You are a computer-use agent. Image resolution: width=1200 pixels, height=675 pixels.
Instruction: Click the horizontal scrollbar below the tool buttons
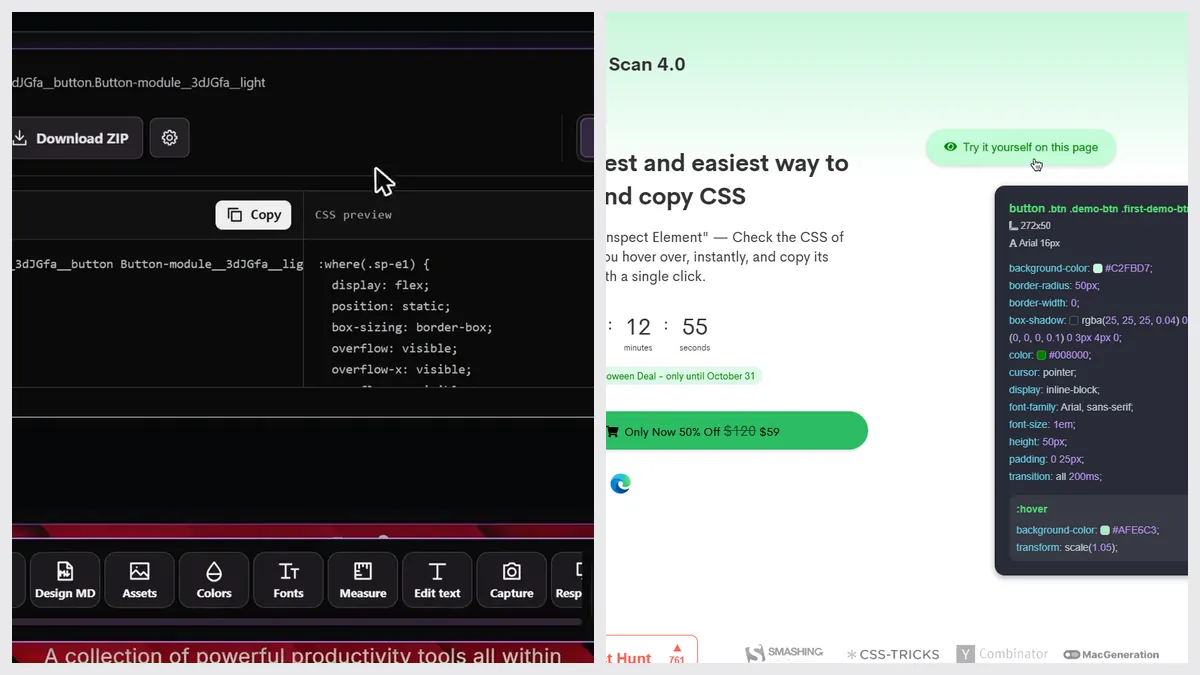(297, 622)
